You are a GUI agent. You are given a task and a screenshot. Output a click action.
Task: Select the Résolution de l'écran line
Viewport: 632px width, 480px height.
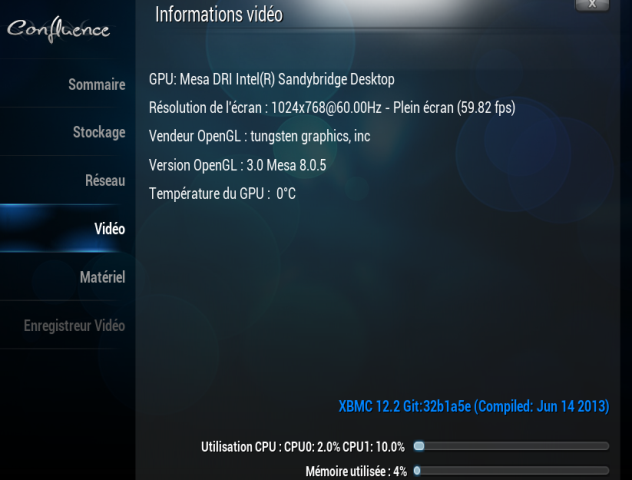coord(332,108)
